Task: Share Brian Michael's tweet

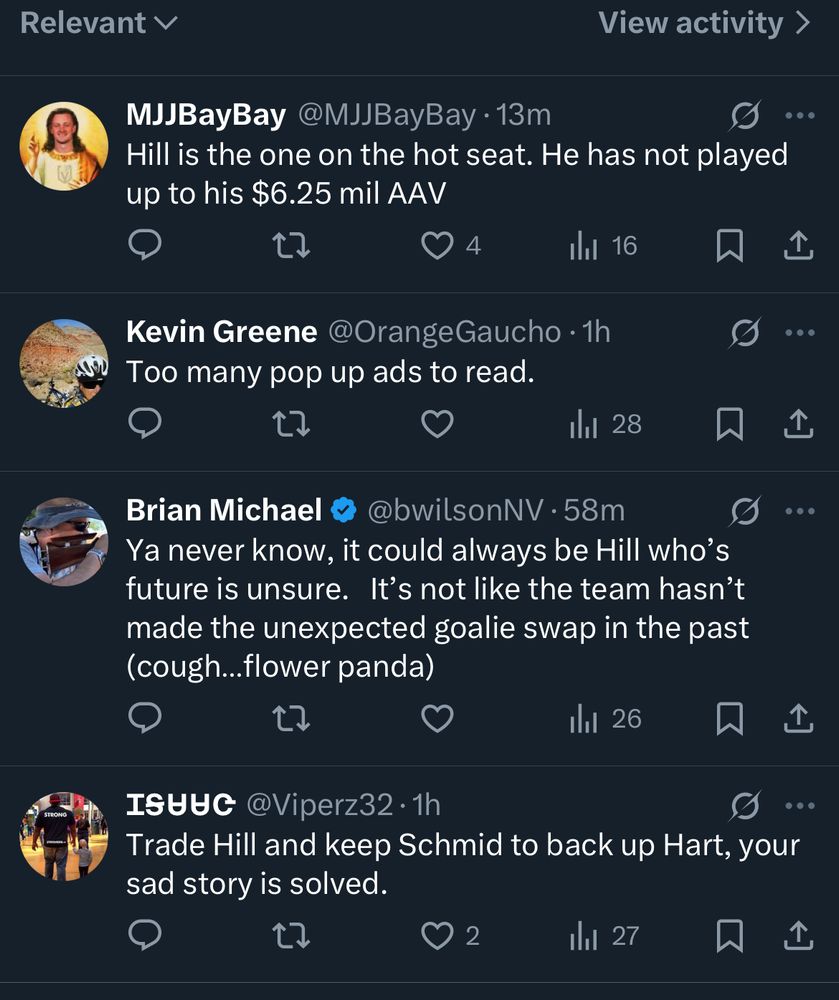Action: 797,719
